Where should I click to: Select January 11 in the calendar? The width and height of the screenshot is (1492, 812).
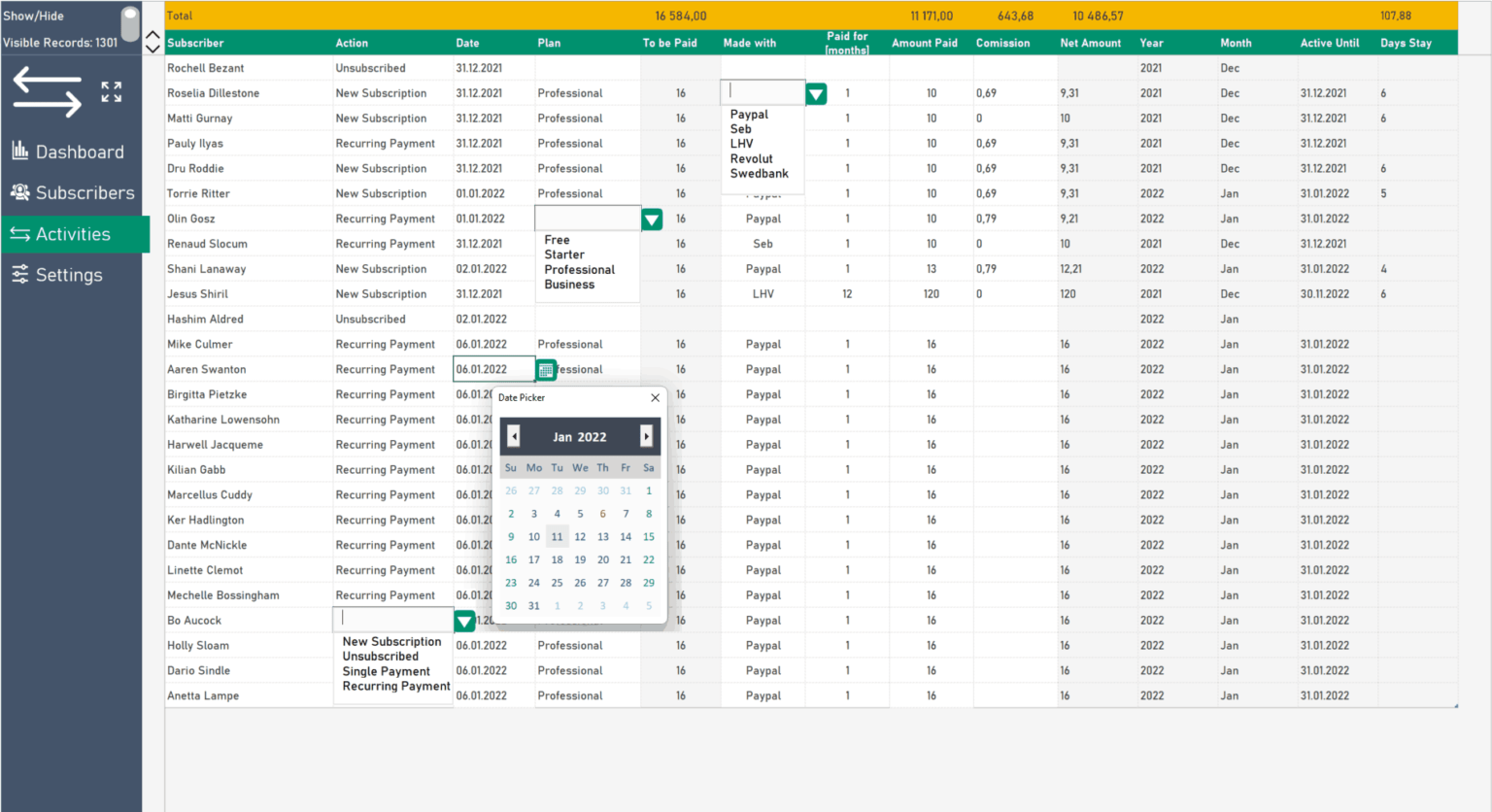pos(557,536)
